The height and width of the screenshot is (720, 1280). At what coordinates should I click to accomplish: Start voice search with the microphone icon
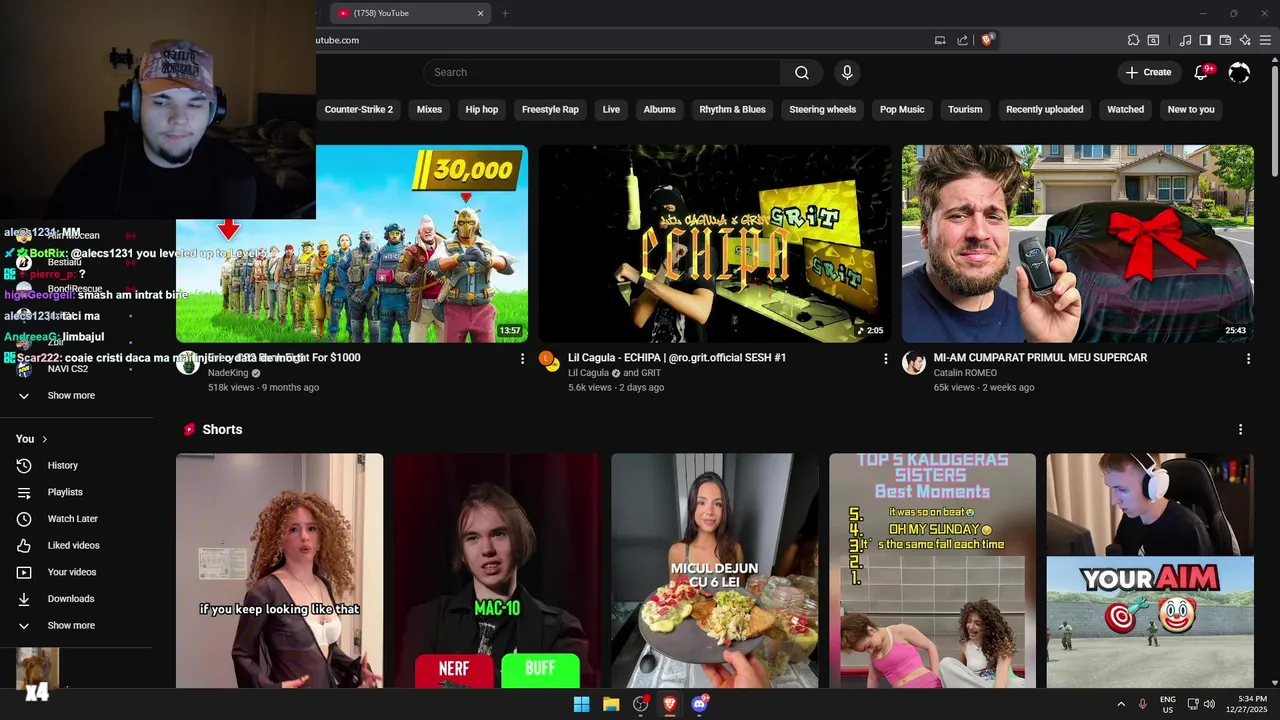point(847,72)
